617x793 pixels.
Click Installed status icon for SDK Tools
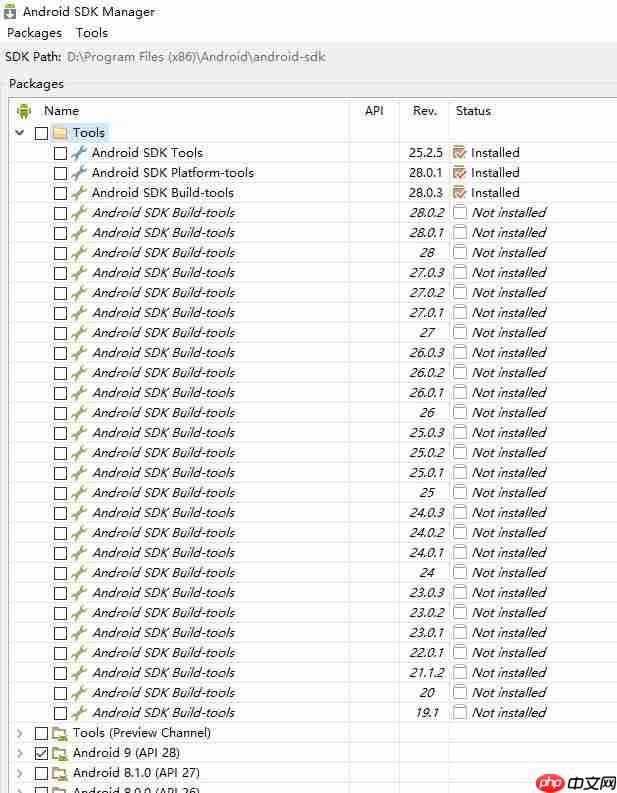point(459,152)
